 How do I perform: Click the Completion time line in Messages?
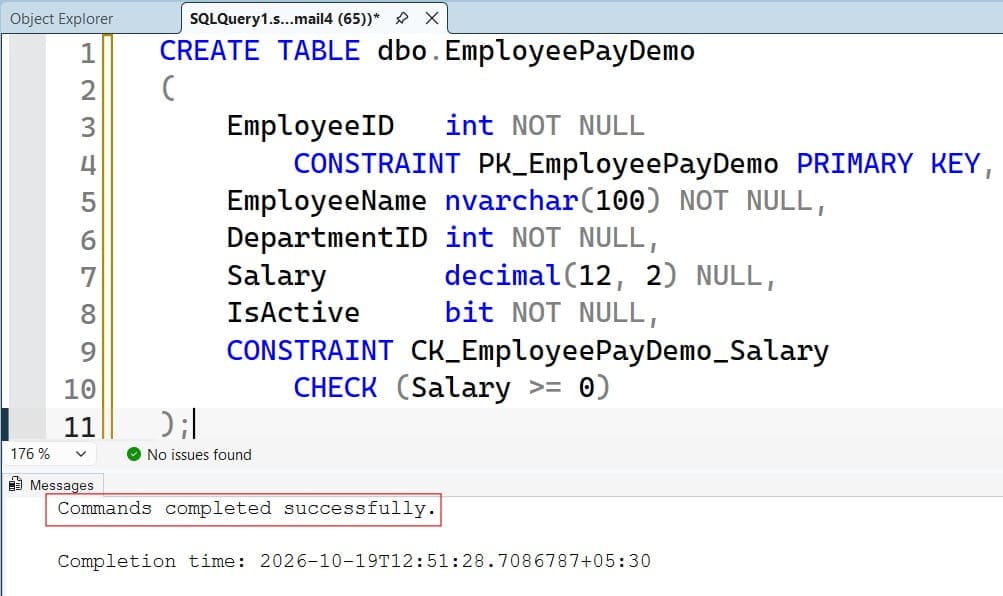coord(354,561)
